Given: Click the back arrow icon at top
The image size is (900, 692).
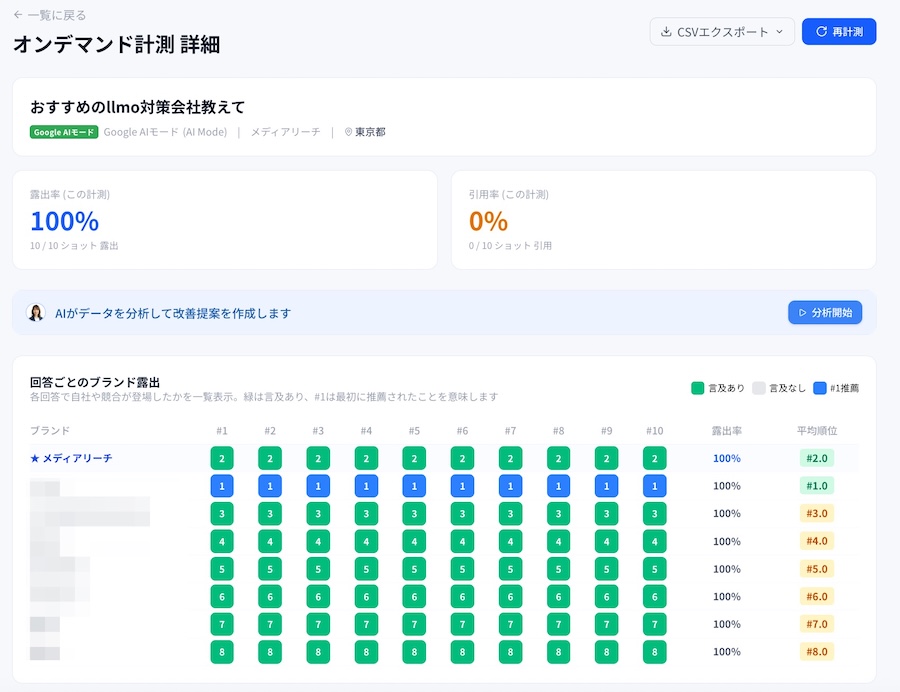Looking at the screenshot, I should (x=18, y=15).
